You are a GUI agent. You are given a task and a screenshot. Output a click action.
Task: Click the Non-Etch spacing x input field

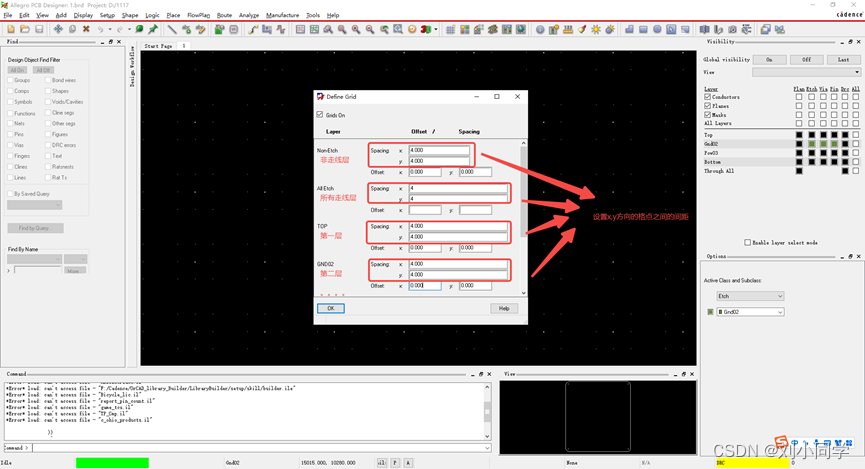(438, 150)
